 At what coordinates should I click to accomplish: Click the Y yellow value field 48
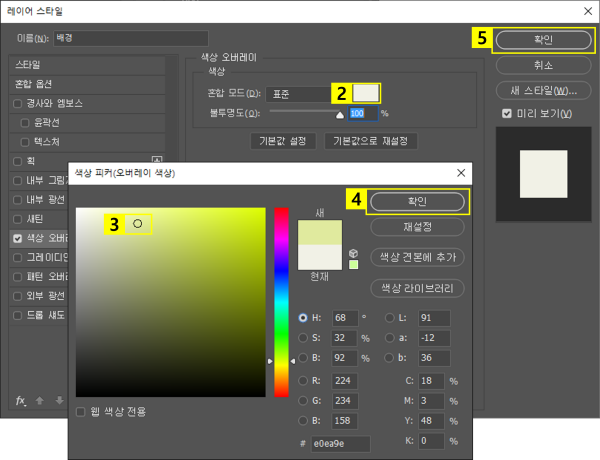(431, 421)
